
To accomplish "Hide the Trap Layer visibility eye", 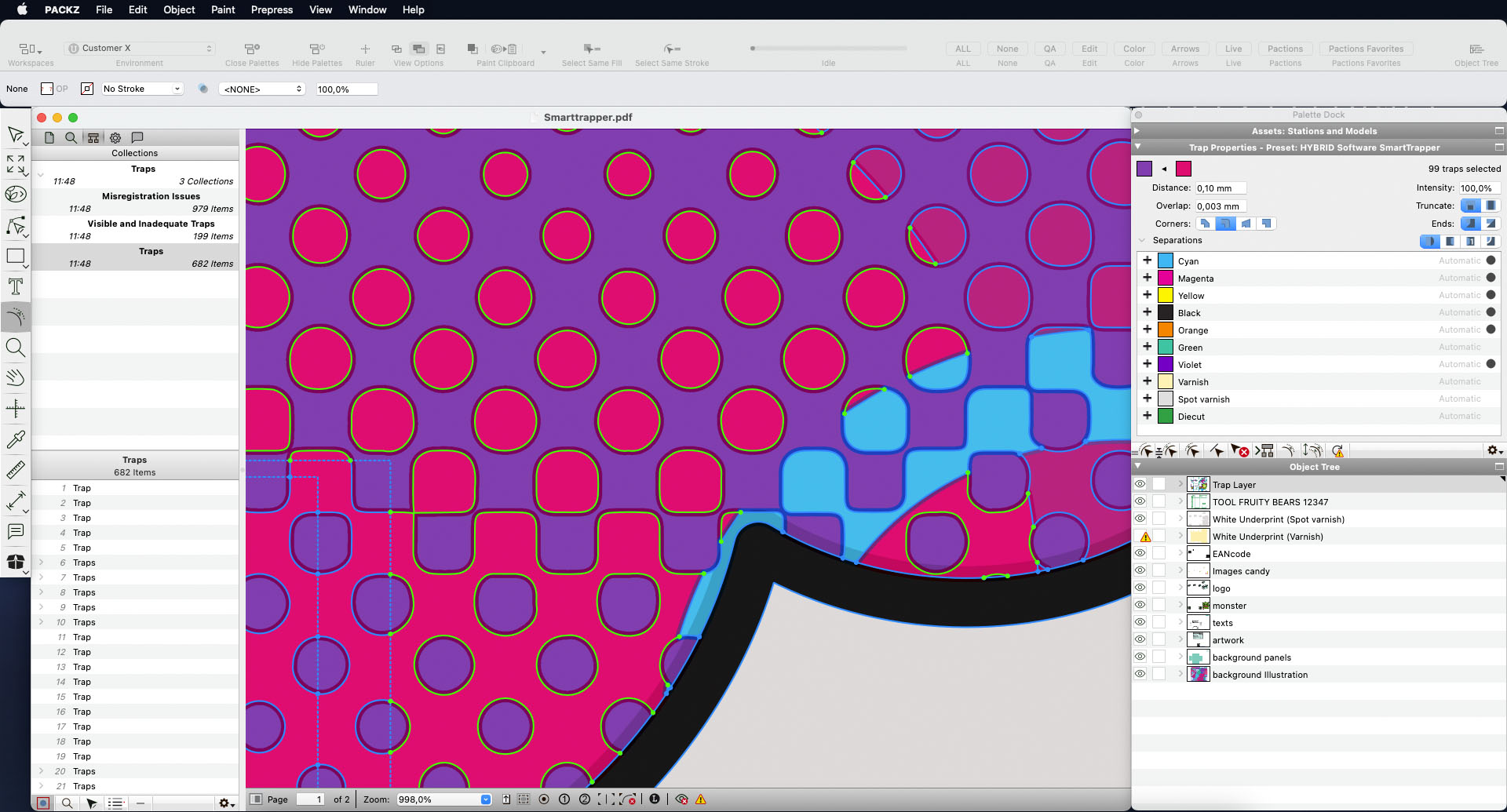I will tap(1140, 485).
